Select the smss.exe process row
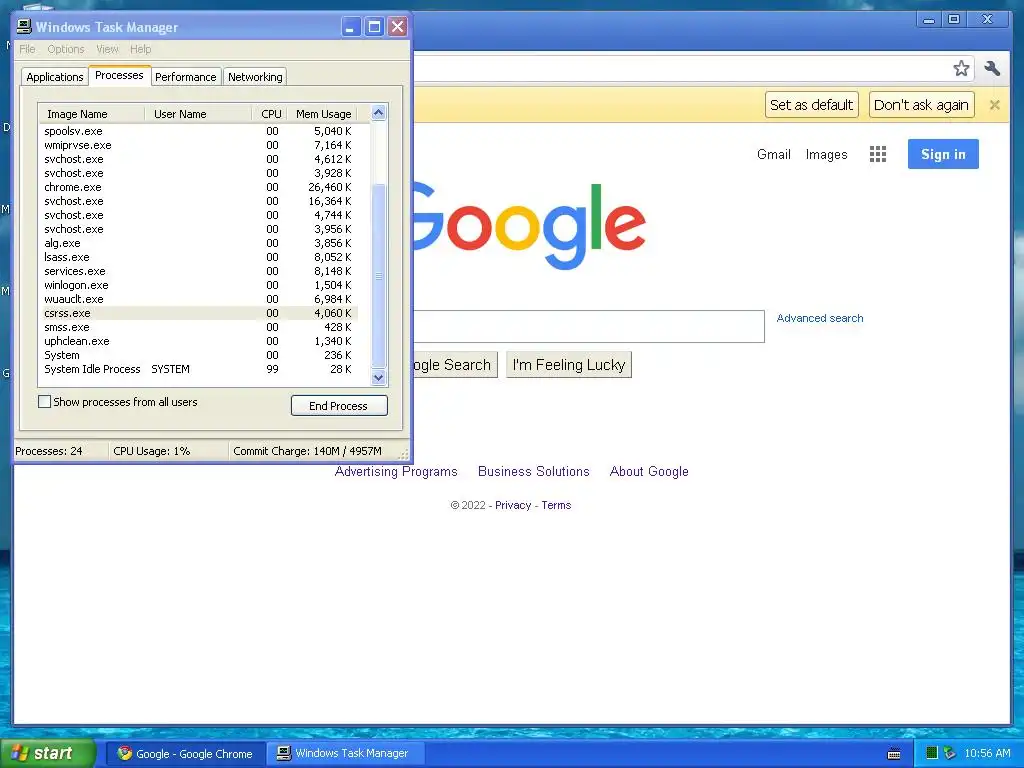 198,327
